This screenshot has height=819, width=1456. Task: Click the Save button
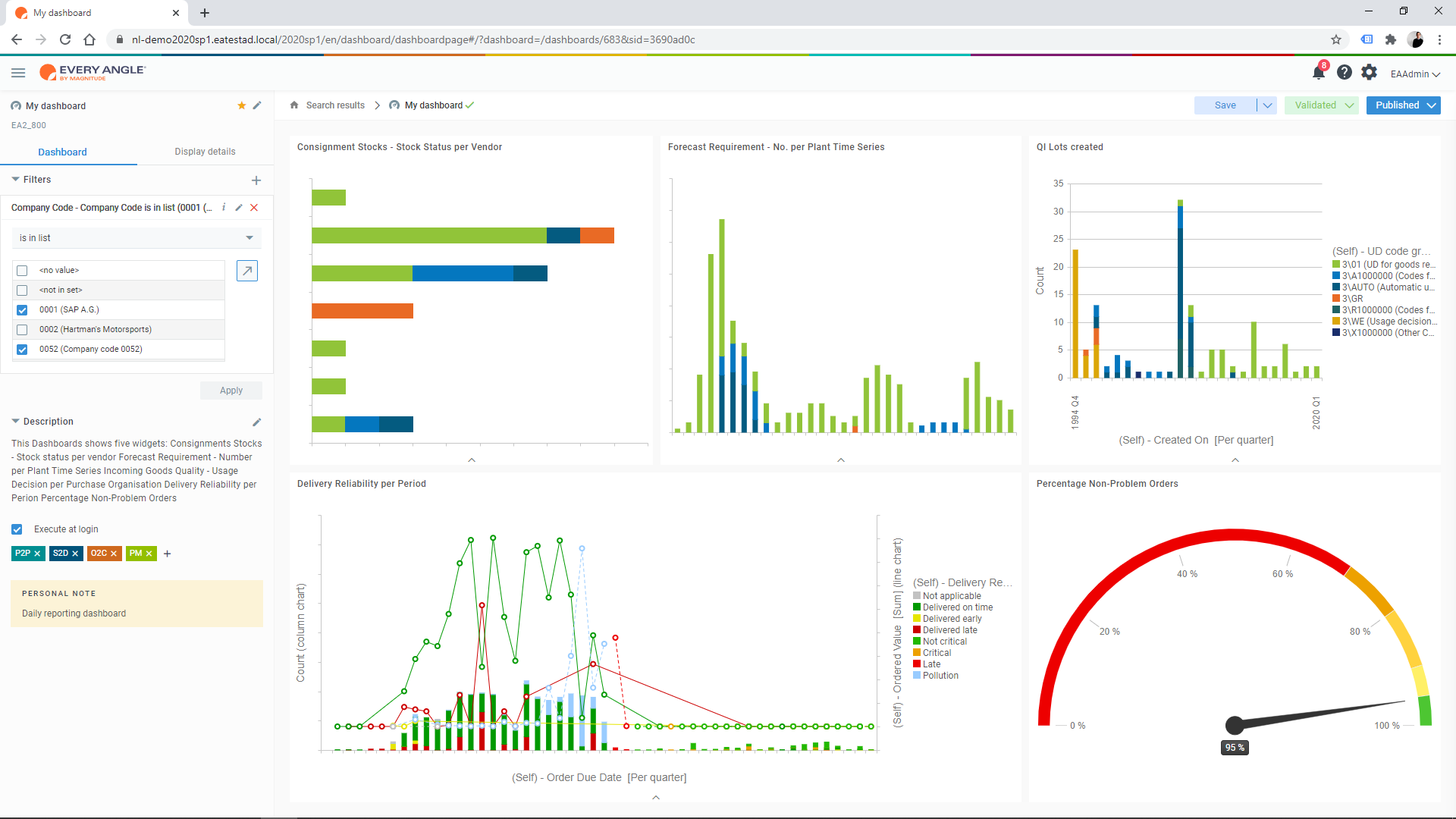1225,105
